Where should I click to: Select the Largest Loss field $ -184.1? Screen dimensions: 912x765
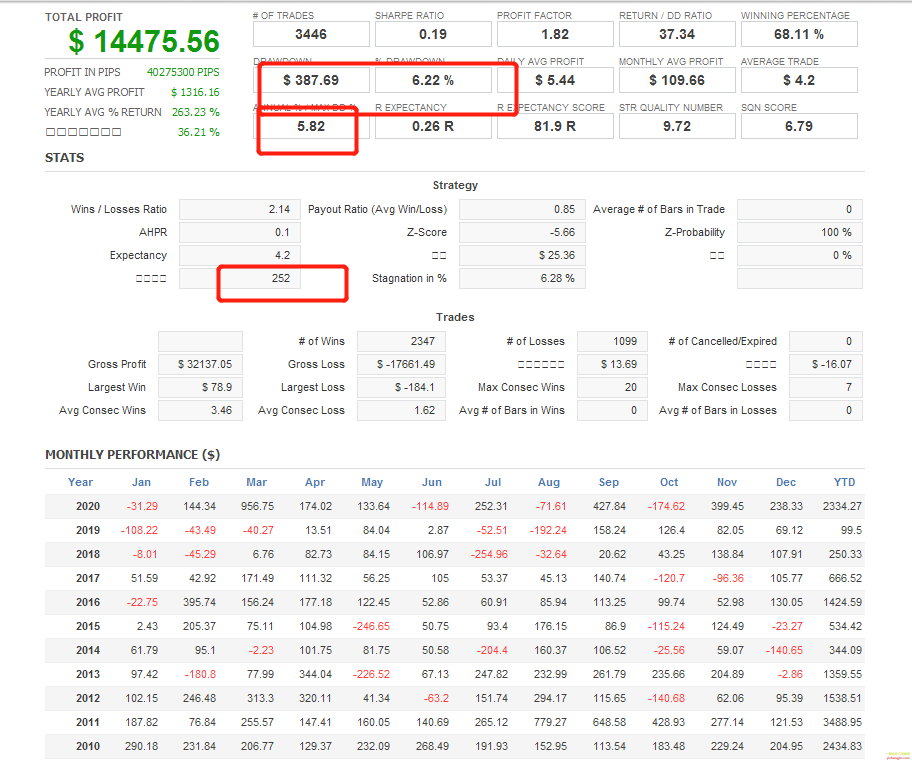[x=401, y=387]
